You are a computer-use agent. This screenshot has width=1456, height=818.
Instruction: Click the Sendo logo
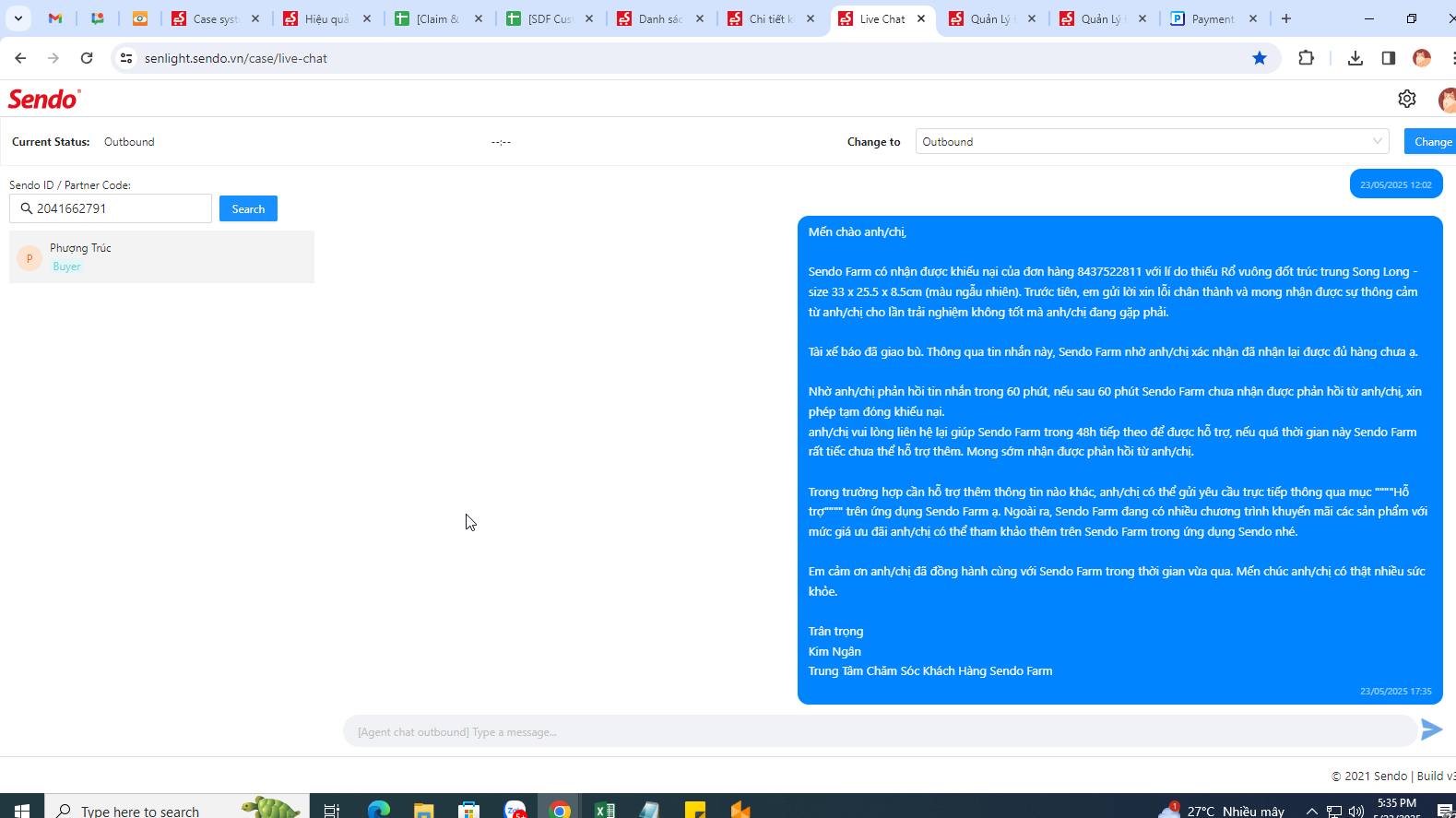44,99
